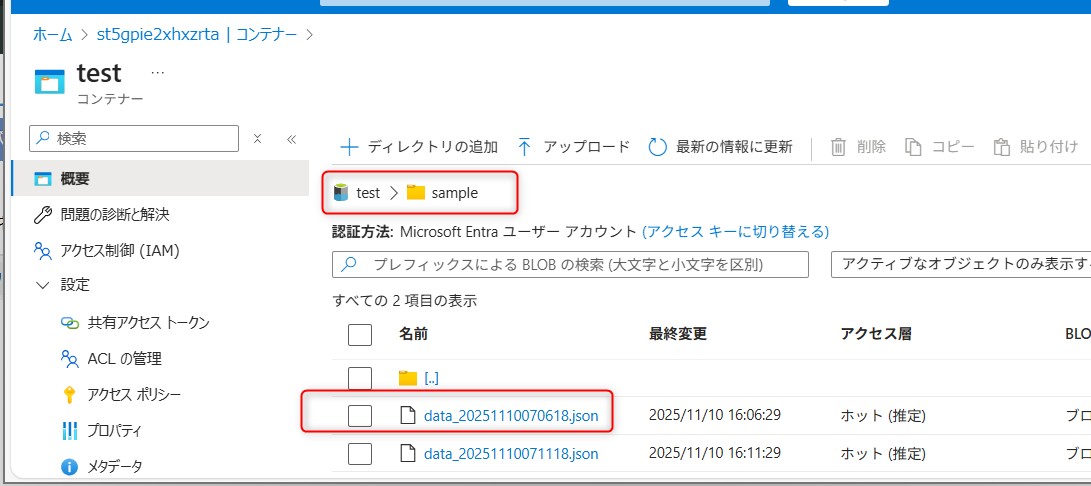This screenshot has width=1091, height=486.
Task: Toggle the select-all checkbox in the header row
Action: [x=360, y=335]
